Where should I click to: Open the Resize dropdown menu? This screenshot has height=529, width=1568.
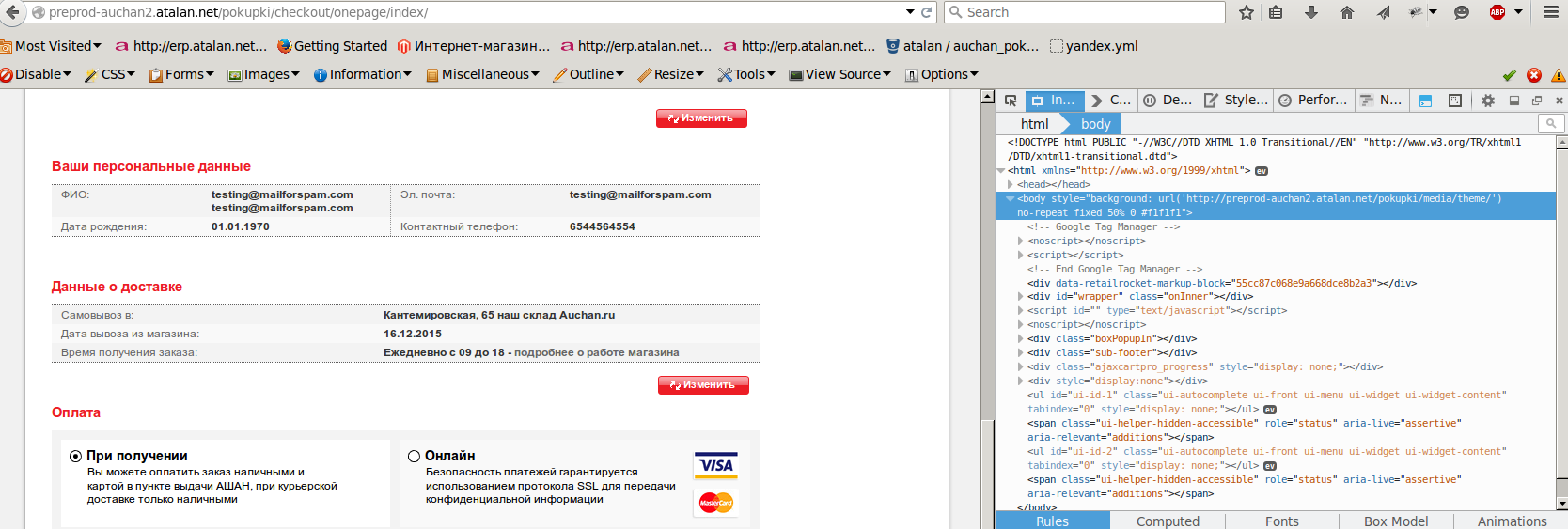coord(671,74)
